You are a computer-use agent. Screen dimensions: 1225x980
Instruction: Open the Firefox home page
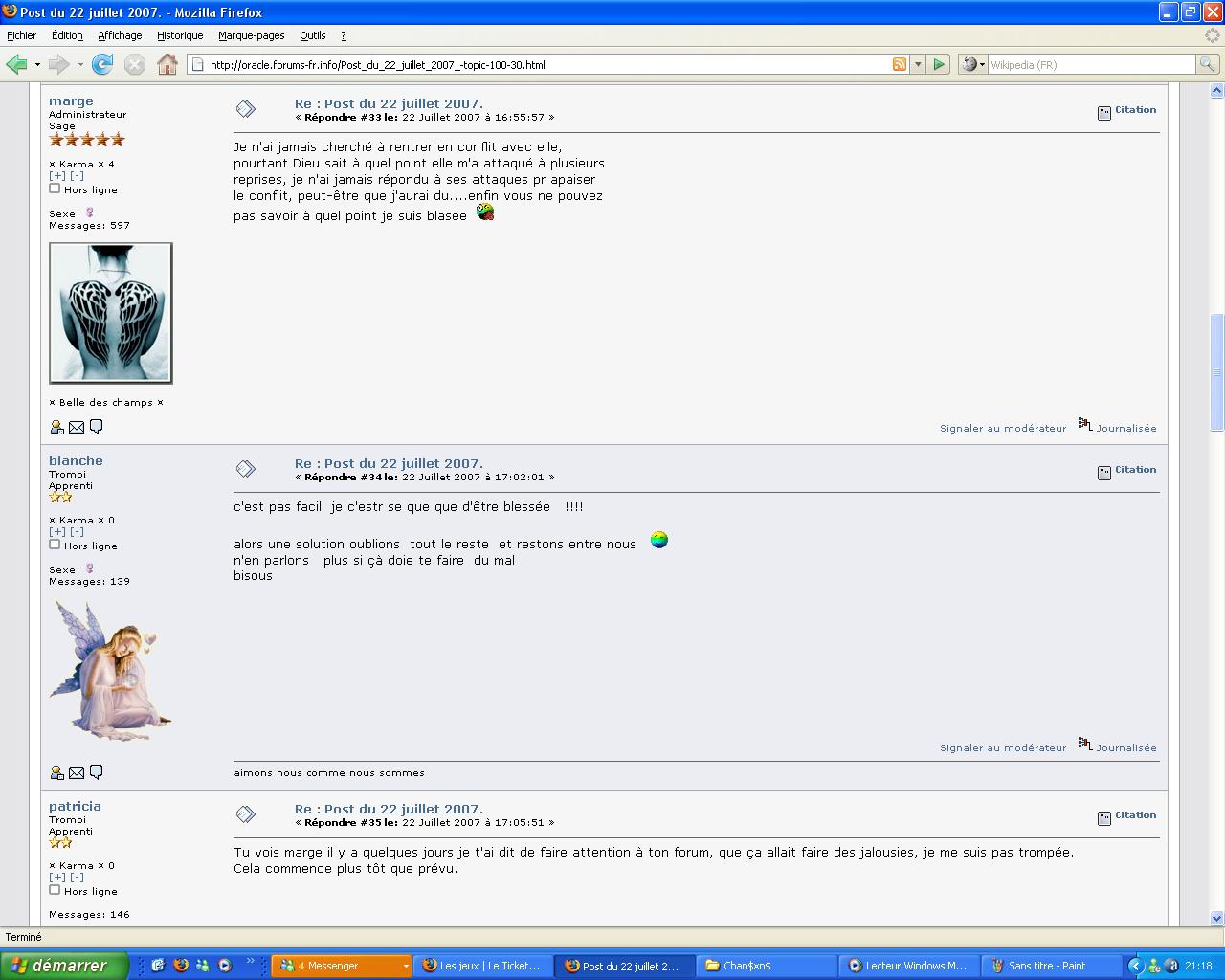coord(167,64)
